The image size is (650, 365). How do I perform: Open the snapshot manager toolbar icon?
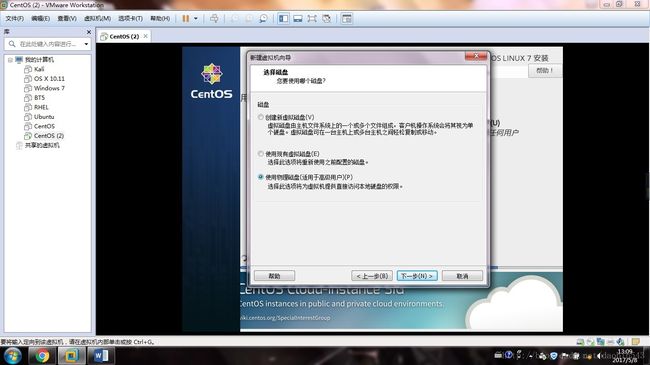pos(263,19)
